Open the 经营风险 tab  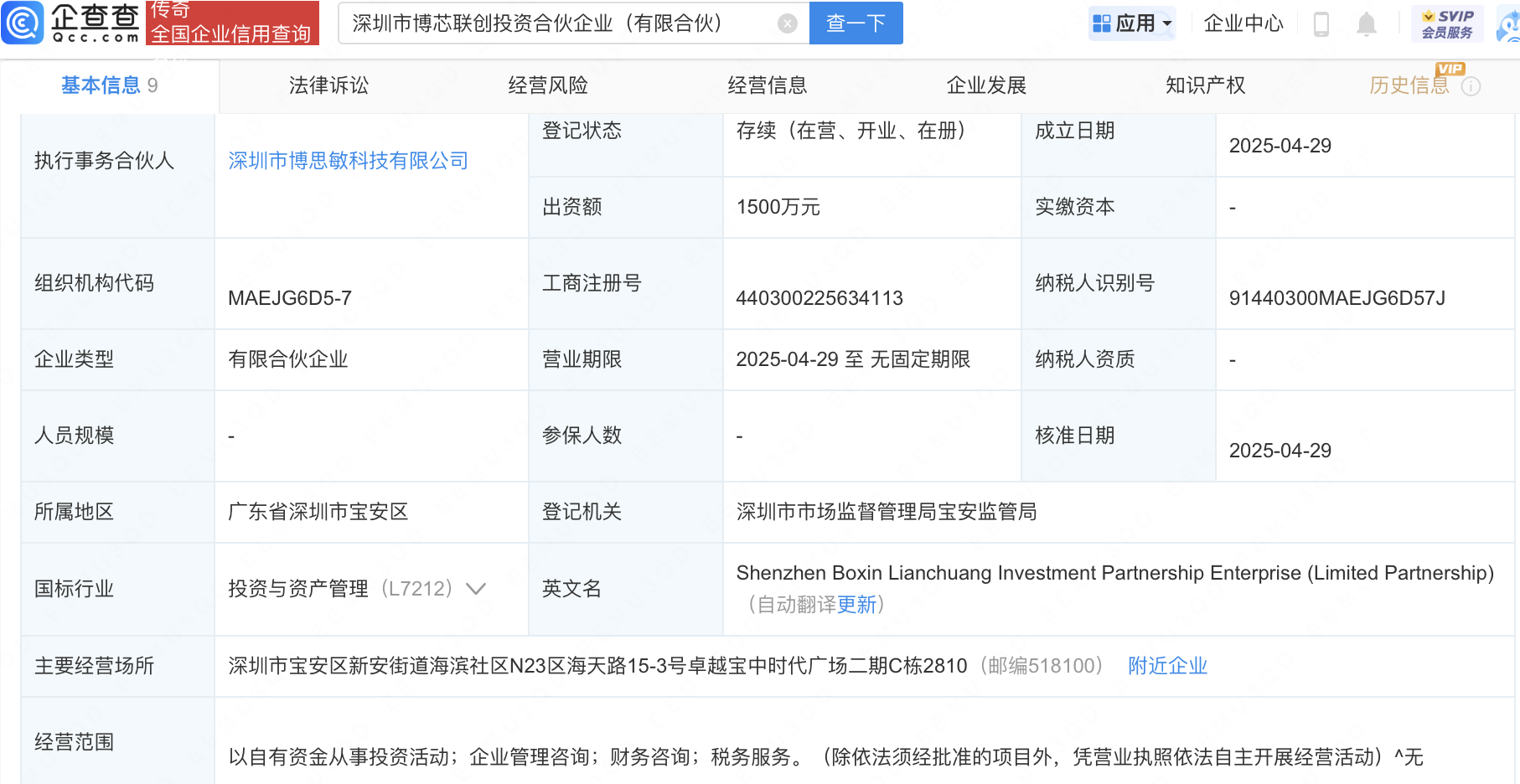pyautogui.click(x=548, y=85)
